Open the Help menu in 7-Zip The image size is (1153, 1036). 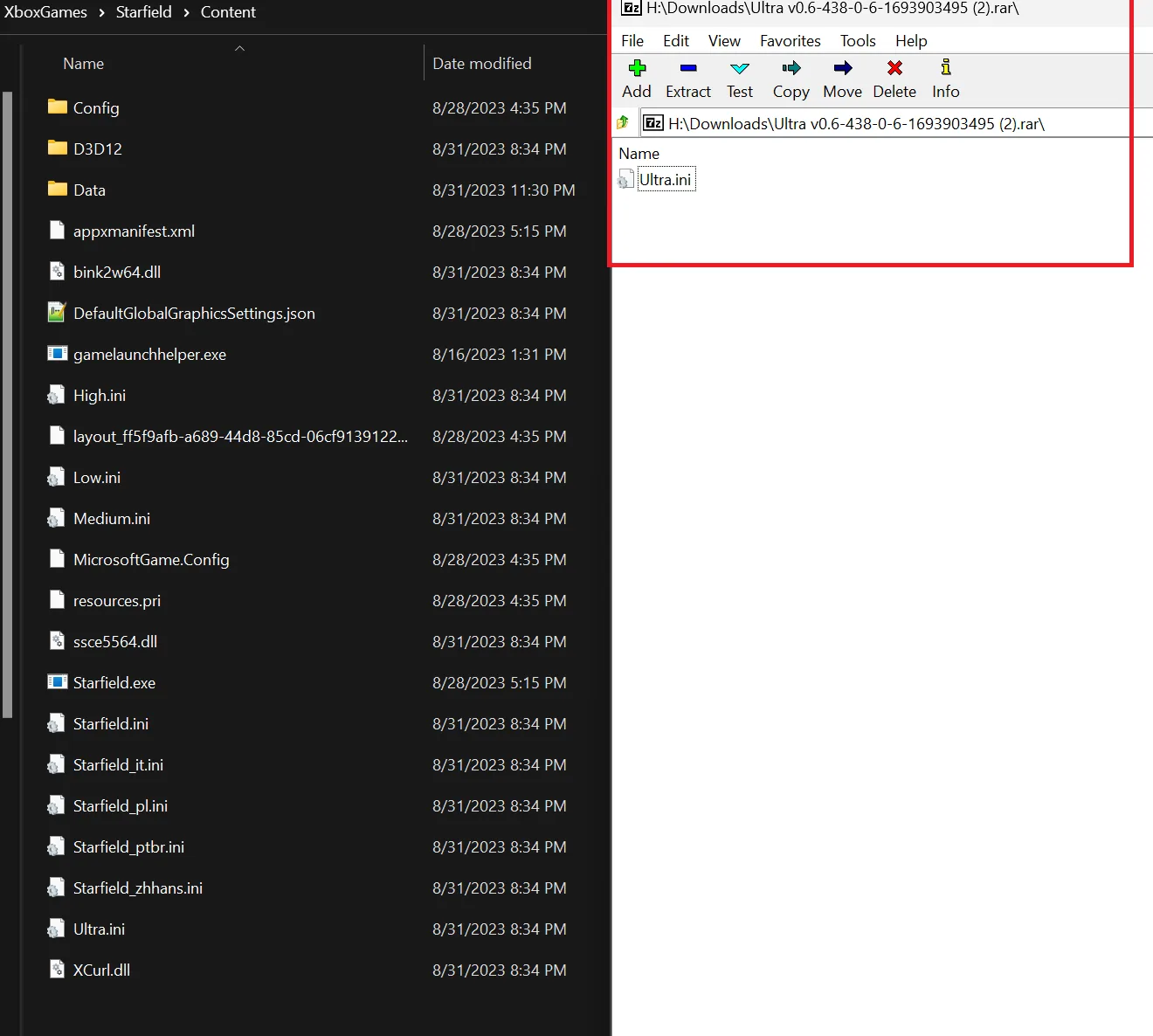click(911, 41)
